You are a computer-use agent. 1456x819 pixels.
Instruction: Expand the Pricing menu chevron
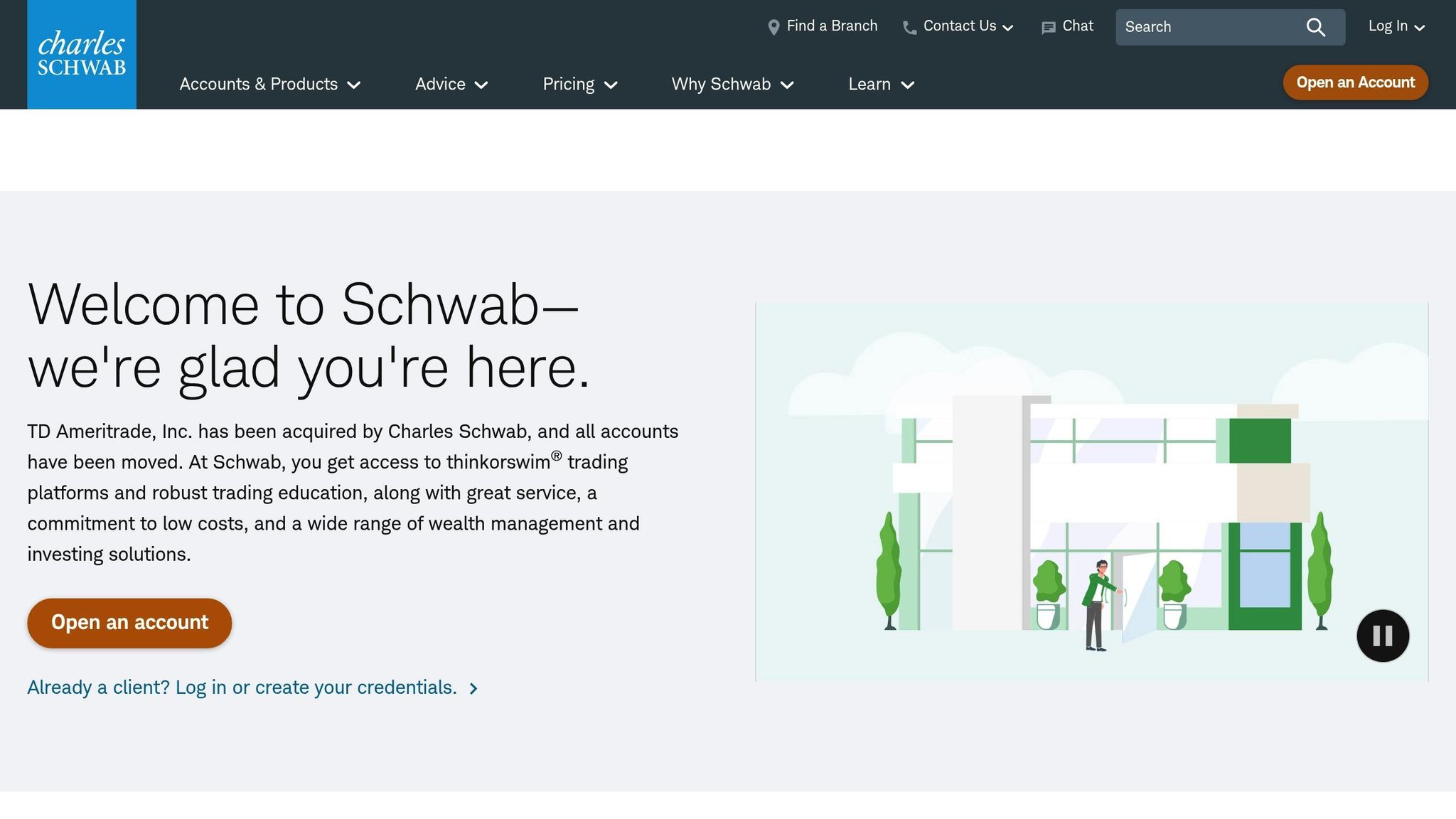(x=611, y=85)
